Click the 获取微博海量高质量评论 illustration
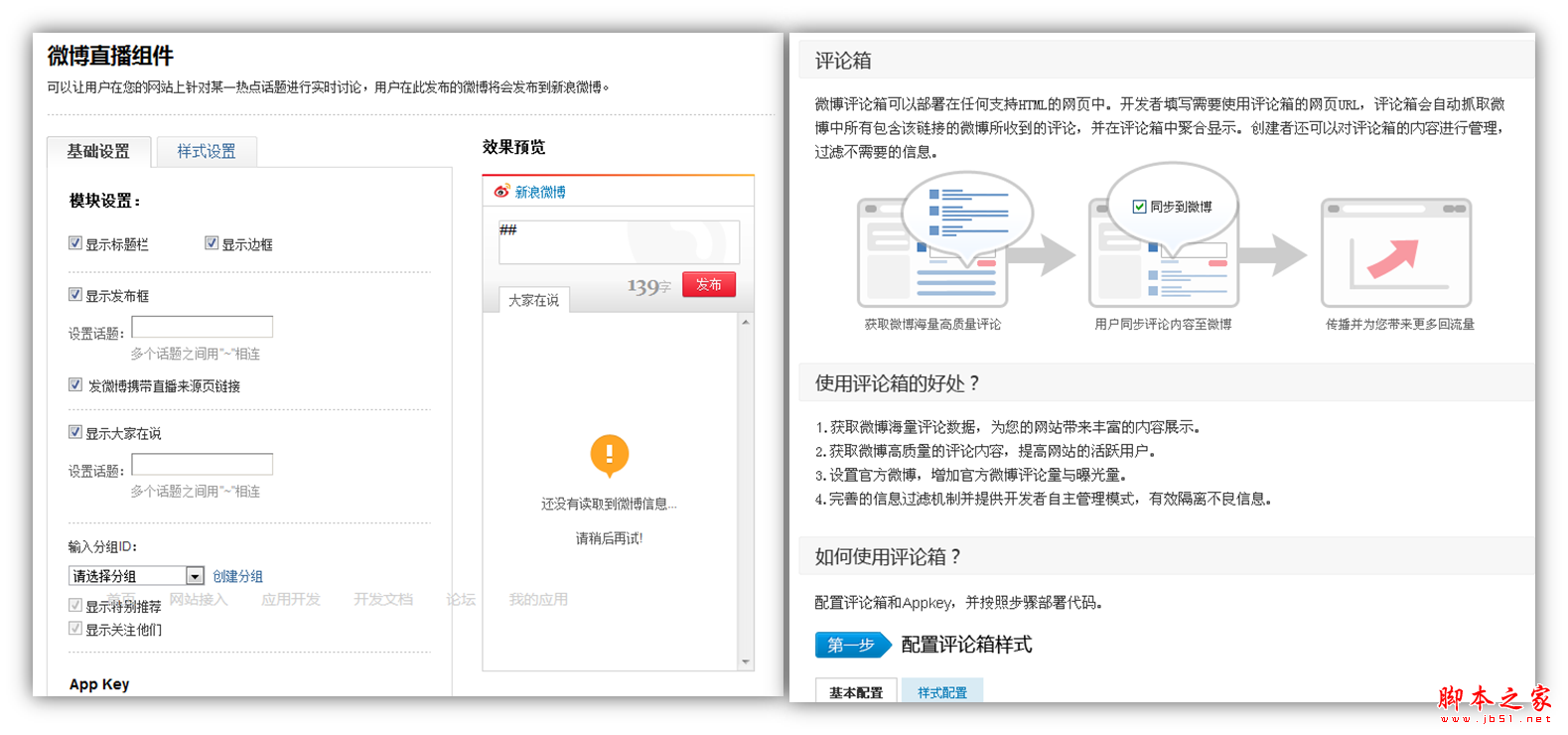This screenshot has width=1568, height=735. [x=932, y=252]
